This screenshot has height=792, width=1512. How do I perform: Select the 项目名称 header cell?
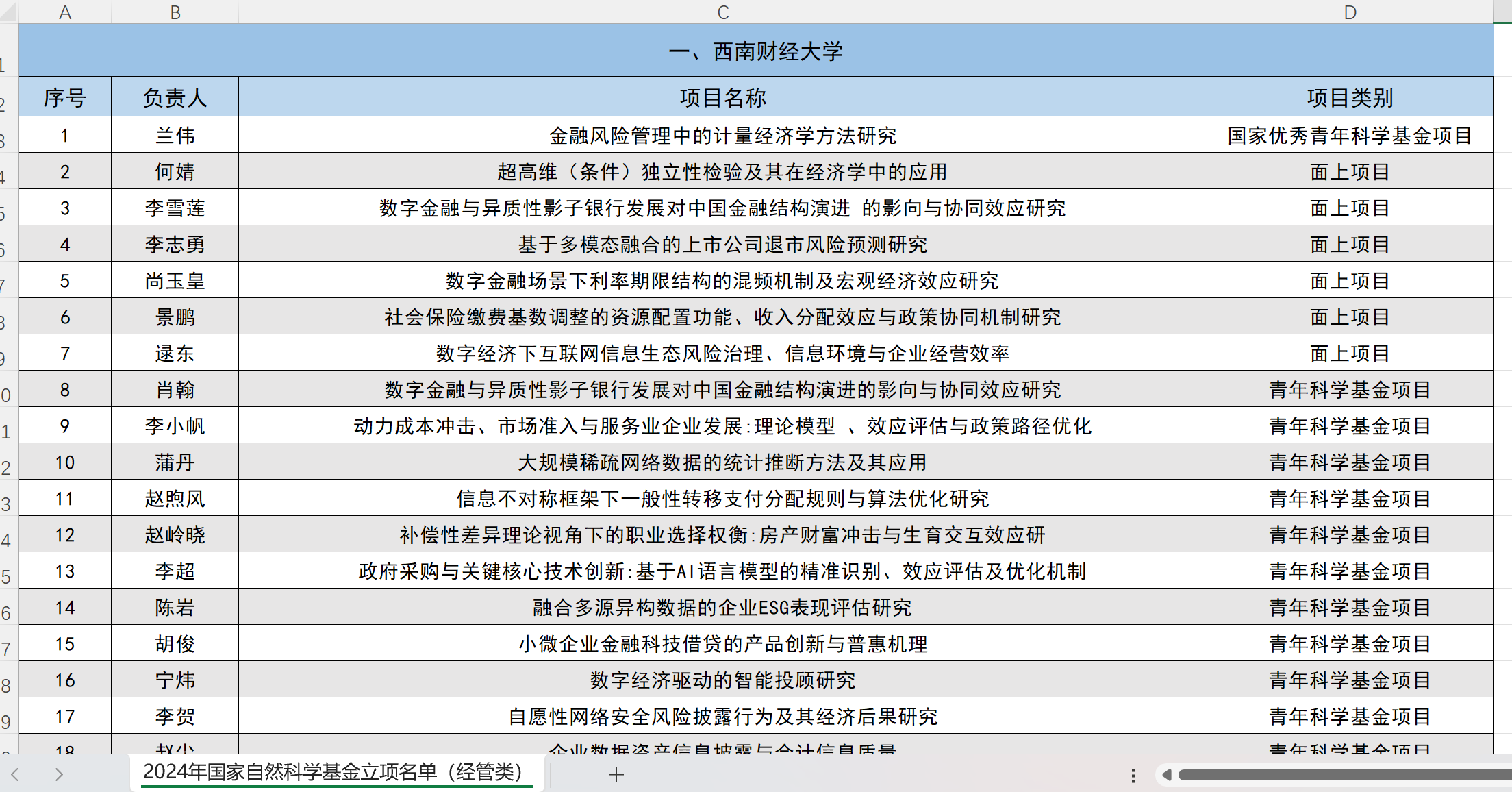click(x=722, y=98)
